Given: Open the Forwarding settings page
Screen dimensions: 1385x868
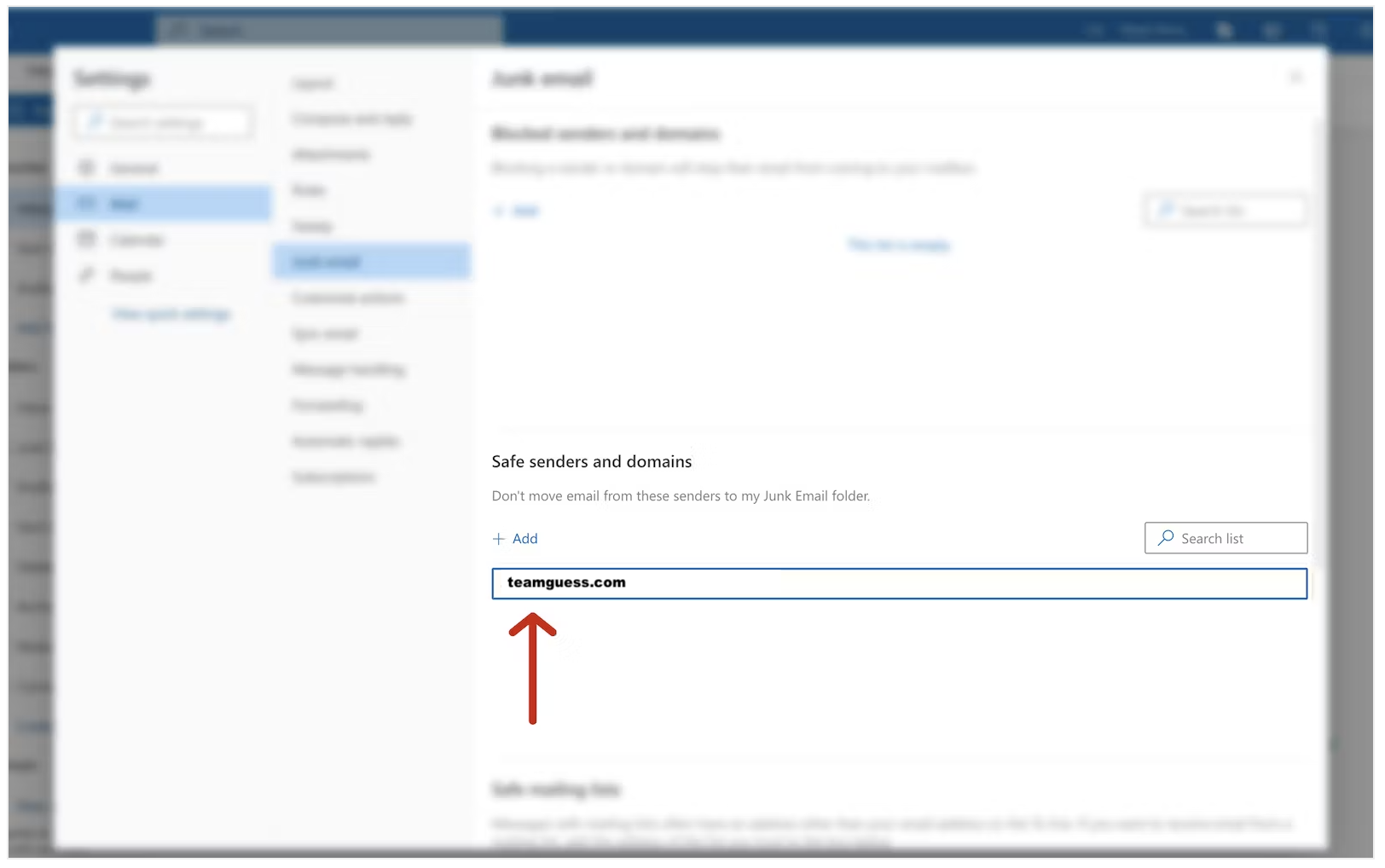Looking at the screenshot, I should pos(327,406).
